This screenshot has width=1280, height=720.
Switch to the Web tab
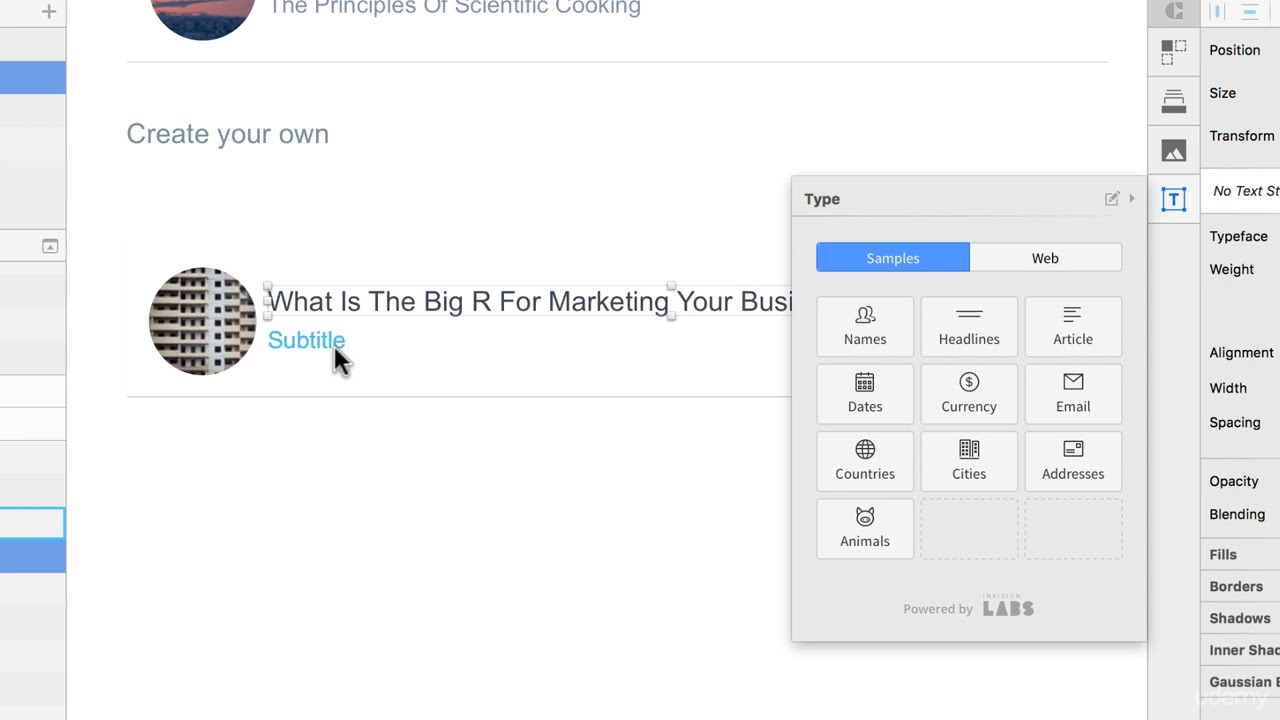point(1045,258)
